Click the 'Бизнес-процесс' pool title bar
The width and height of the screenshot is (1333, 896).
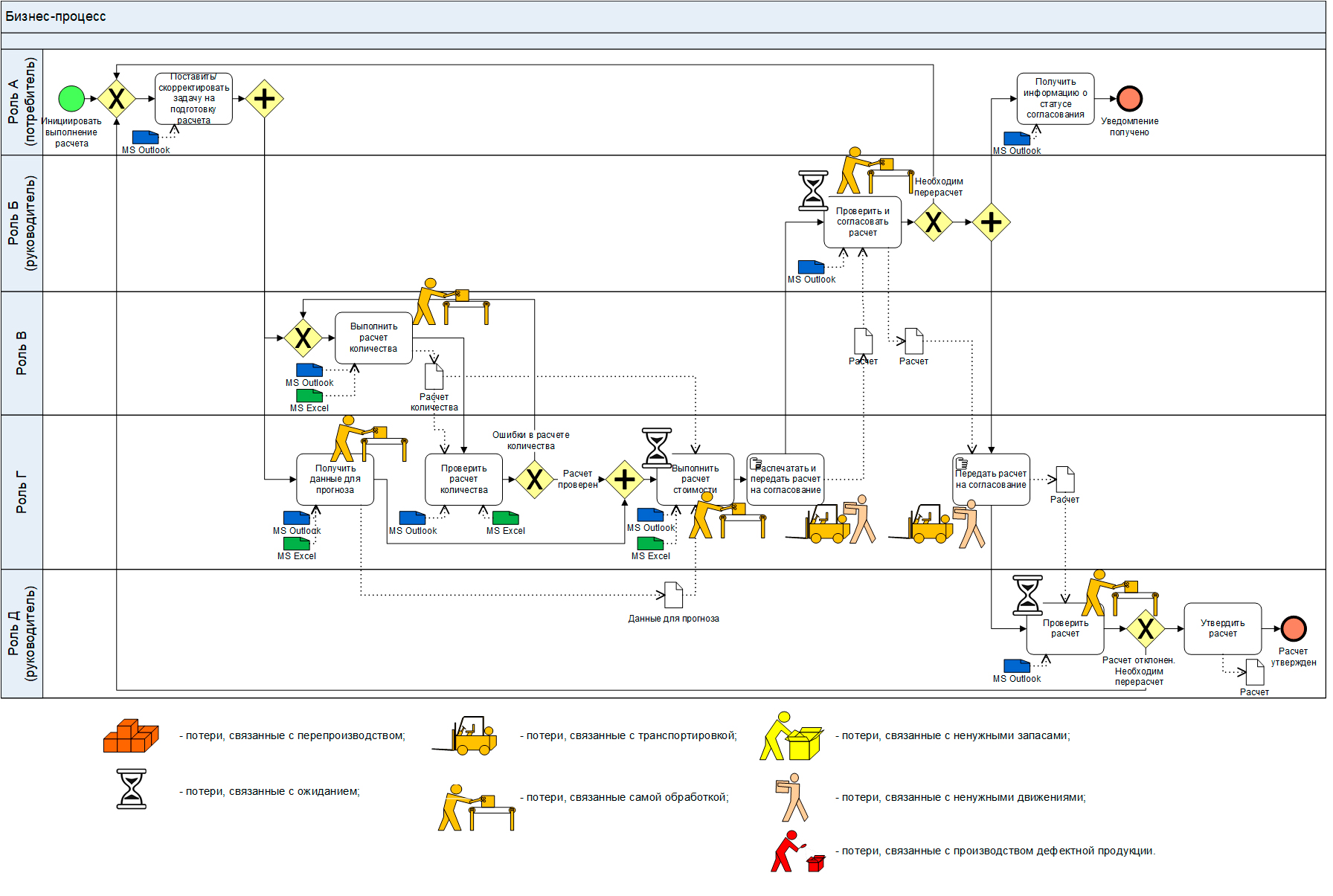(x=663, y=16)
